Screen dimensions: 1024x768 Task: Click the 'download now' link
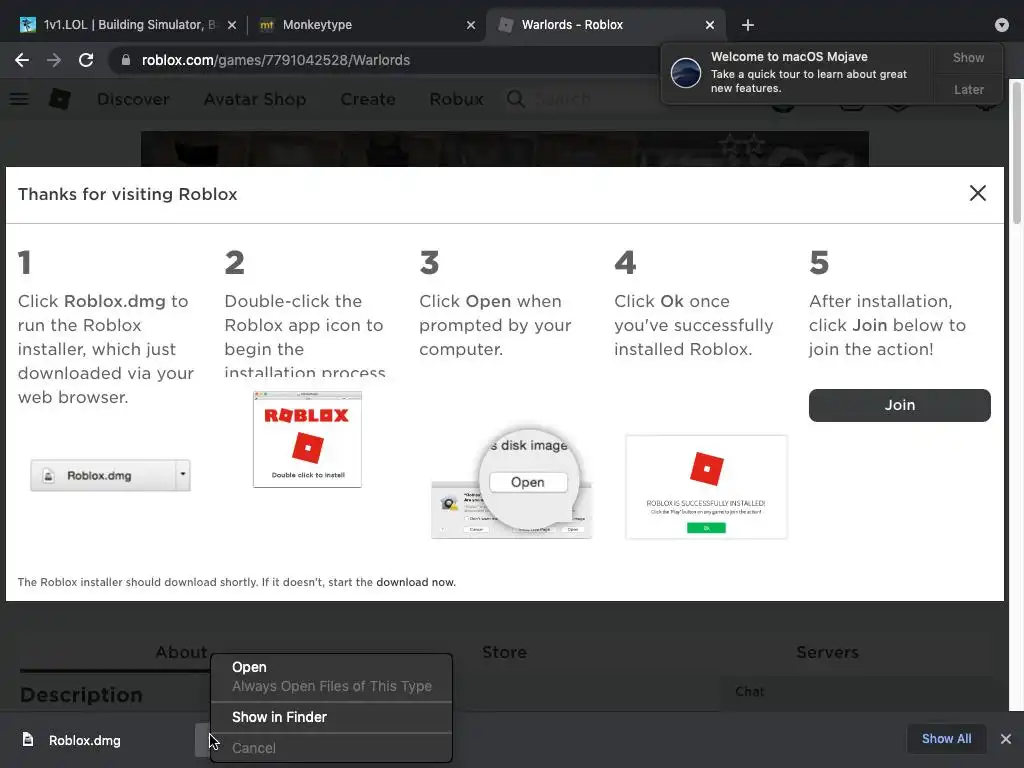[415, 582]
